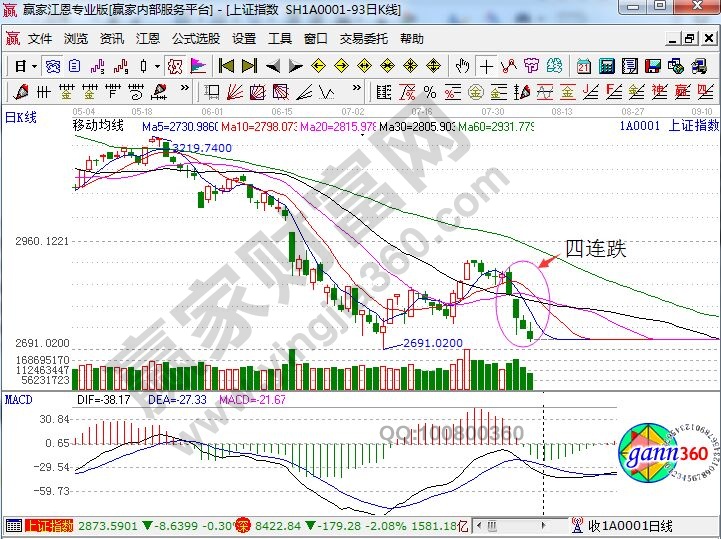
Task: Click the black left arrow playback icon
Action: click(x=272, y=66)
